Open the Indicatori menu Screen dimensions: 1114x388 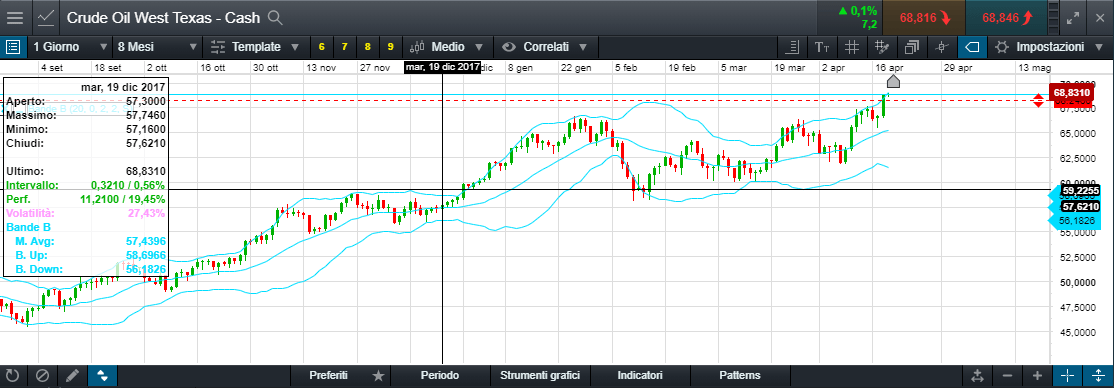click(x=640, y=376)
